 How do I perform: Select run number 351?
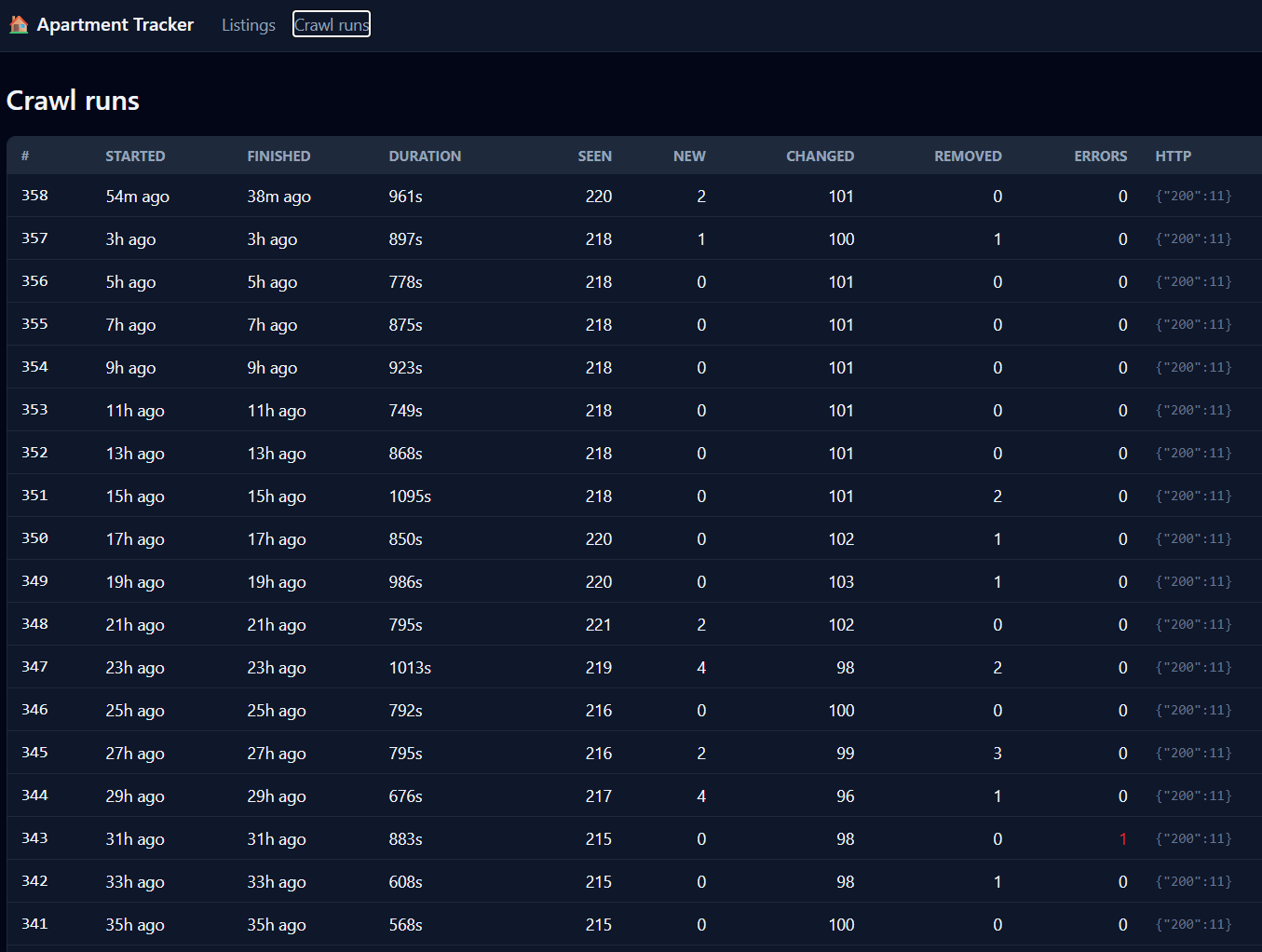pos(34,496)
